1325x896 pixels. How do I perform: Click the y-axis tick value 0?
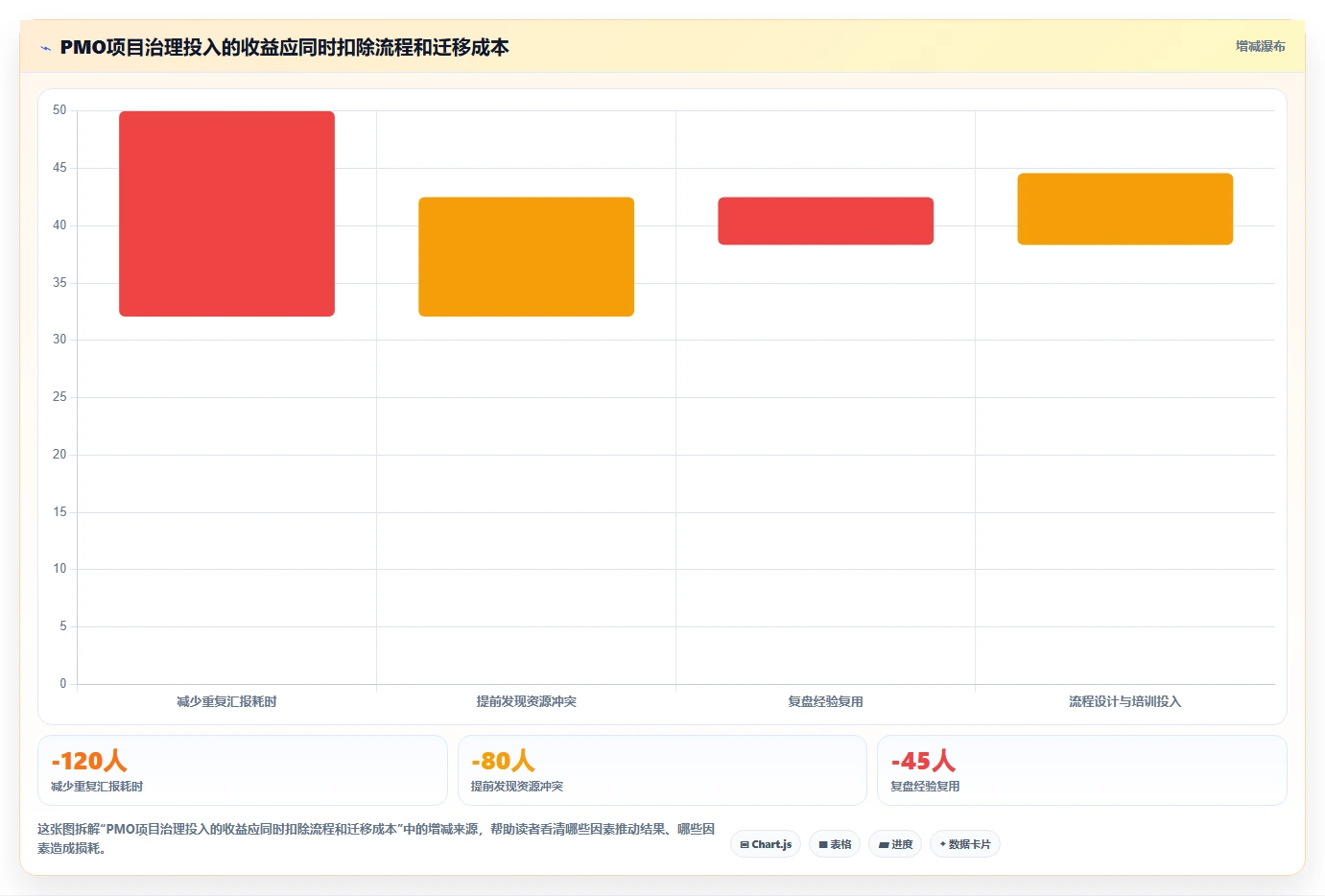[x=63, y=684]
